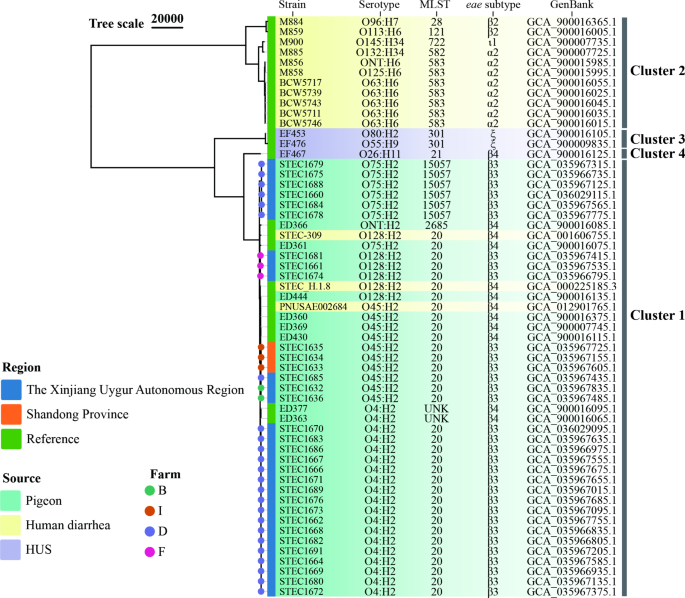685x598 pixels.
Task: Click the red-orange farm dot beside STEC1634
Action: [x=261, y=357]
